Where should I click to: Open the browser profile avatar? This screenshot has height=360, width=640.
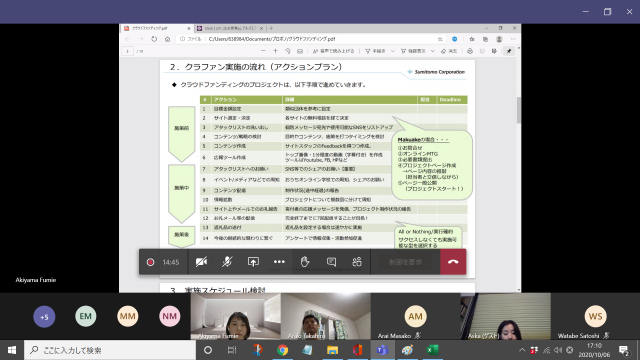499,39
